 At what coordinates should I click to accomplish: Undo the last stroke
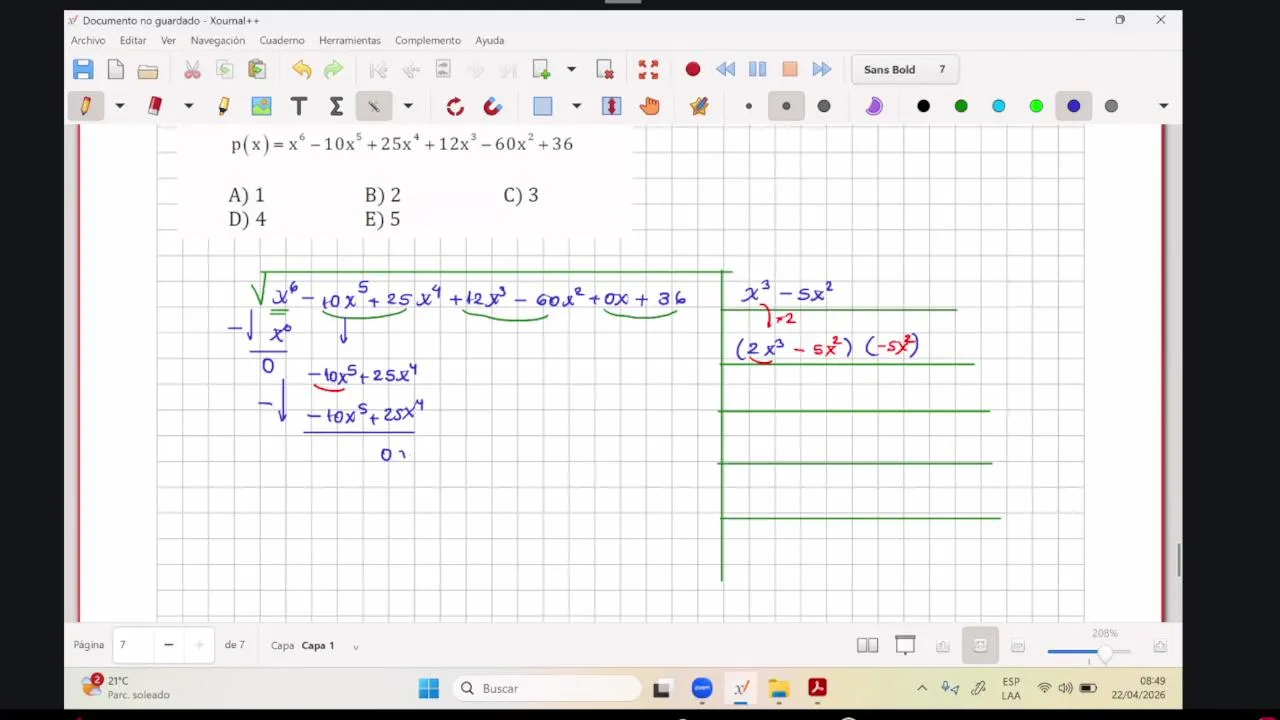point(301,69)
